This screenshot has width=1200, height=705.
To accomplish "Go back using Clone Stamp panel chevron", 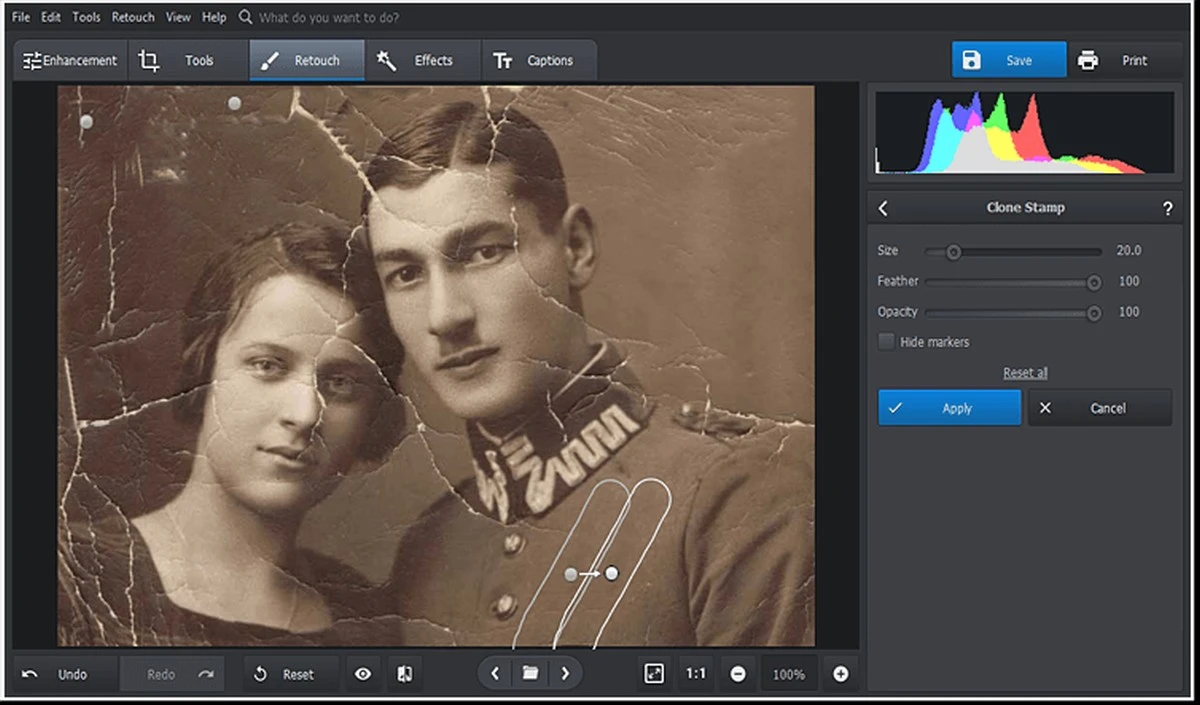I will click(883, 208).
